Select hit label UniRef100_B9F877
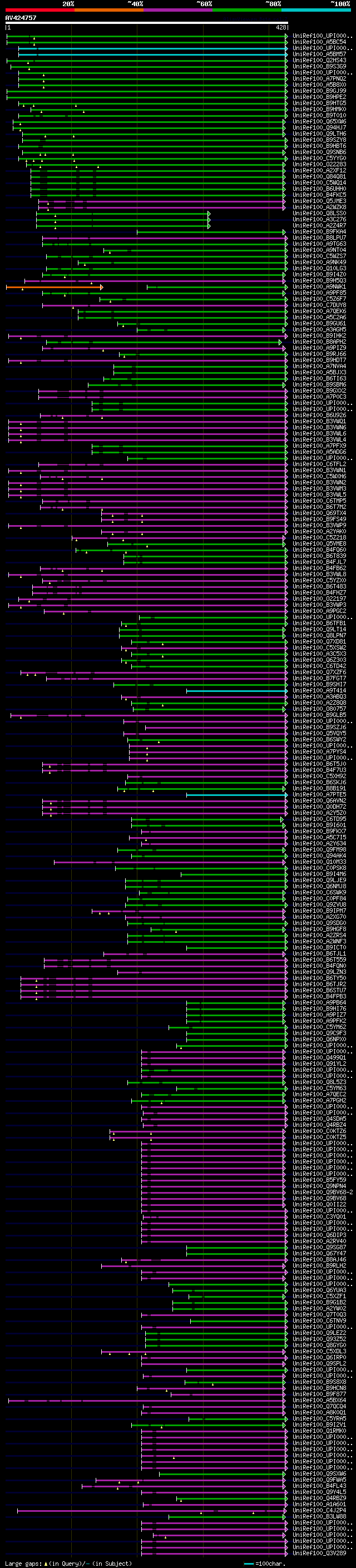The height and width of the screenshot is (1568, 356). pos(319,1394)
